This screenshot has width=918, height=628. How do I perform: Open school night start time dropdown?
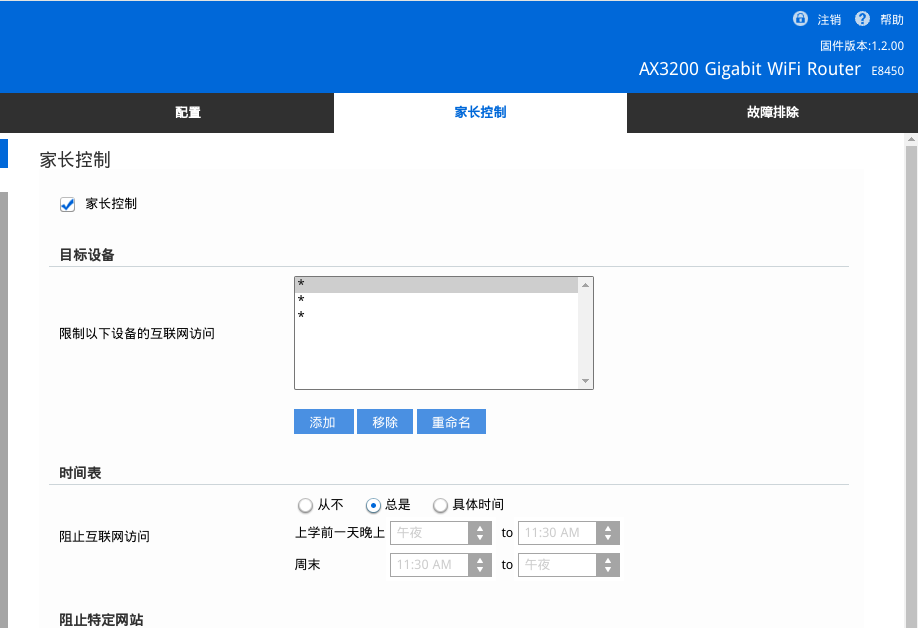(441, 533)
